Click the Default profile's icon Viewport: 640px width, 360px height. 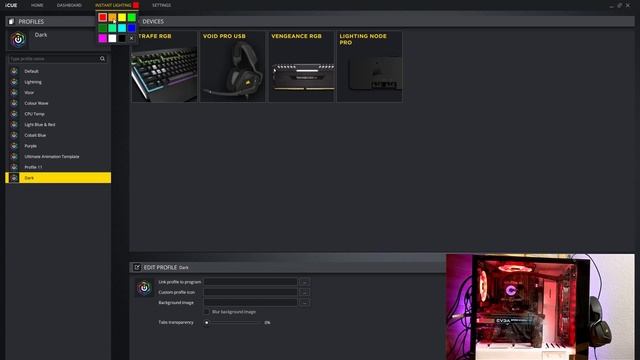point(14,71)
